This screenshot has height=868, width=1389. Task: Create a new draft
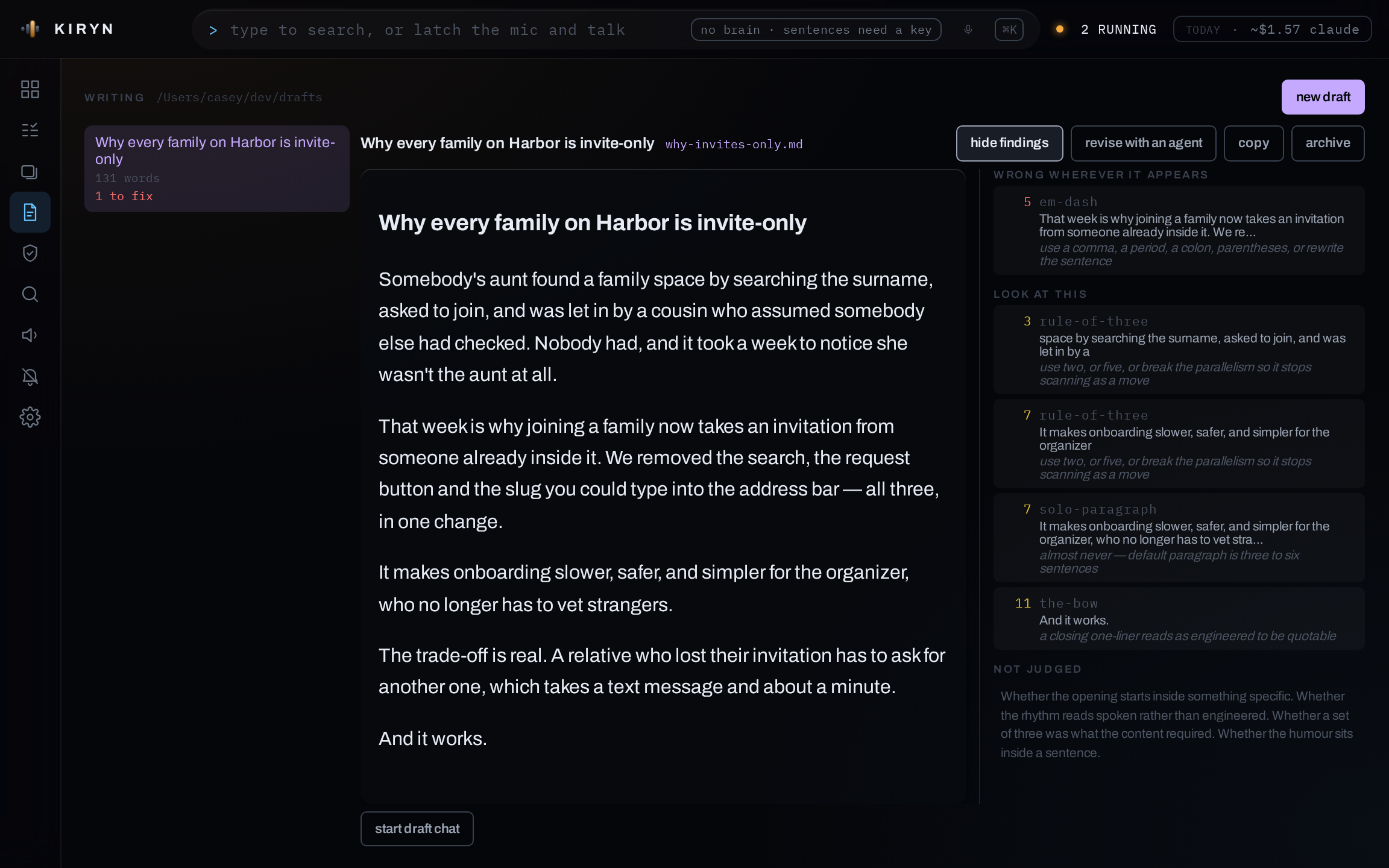(1323, 97)
